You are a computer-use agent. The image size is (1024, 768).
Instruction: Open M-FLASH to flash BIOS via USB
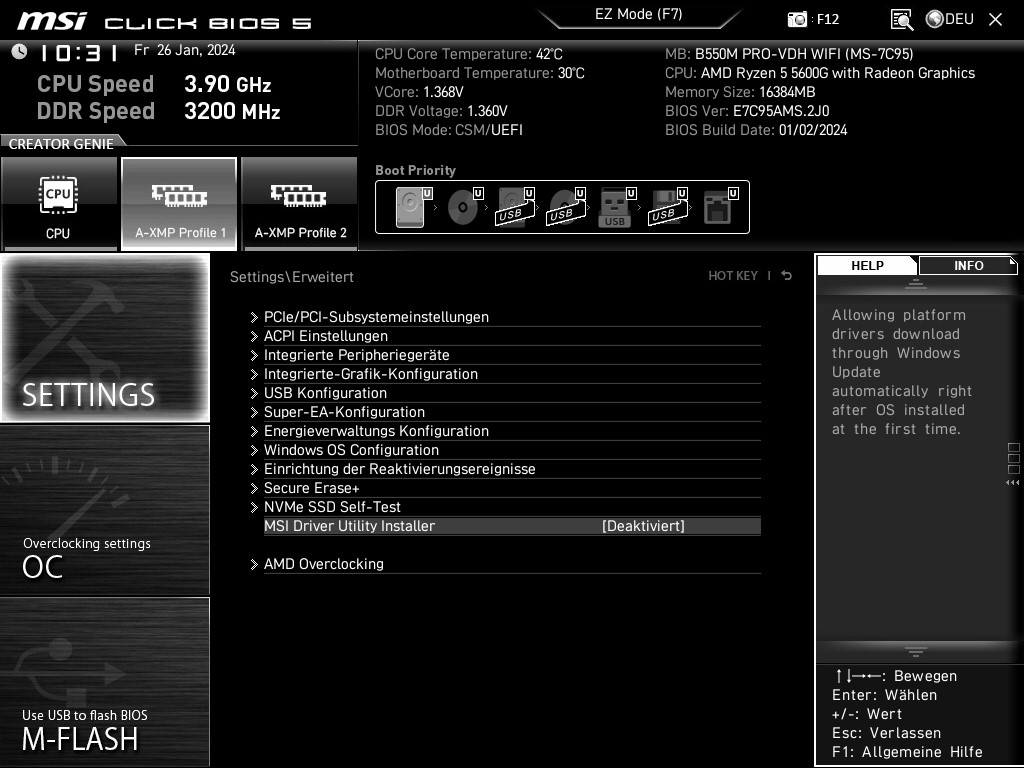pyautogui.click(x=105, y=682)
